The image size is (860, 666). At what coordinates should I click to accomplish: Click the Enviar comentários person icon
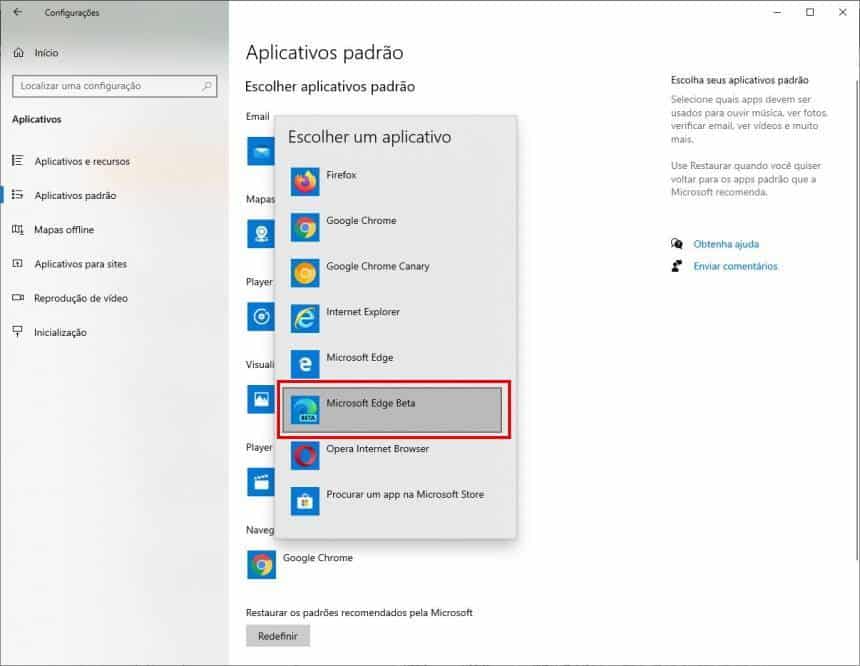(x=677, y=266)
